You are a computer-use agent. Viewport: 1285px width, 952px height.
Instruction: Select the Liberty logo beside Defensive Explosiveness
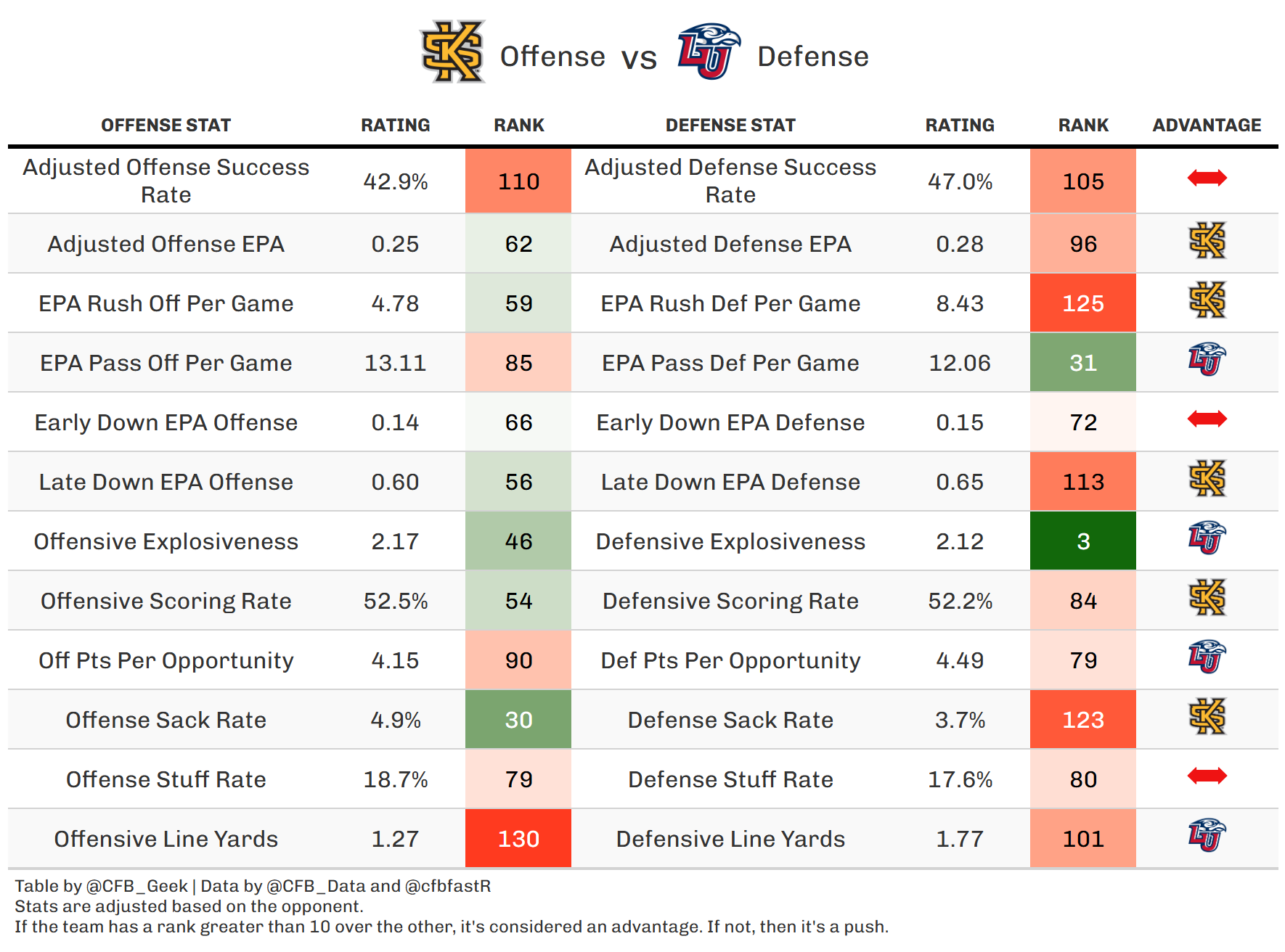[1207, 539]
